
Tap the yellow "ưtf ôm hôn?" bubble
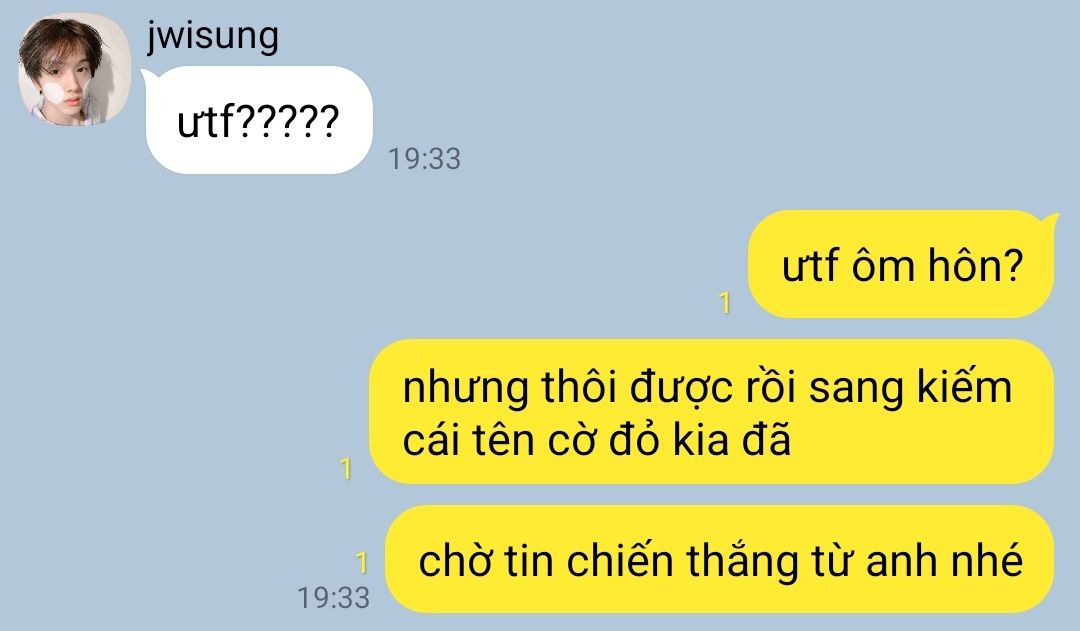(901, 264)
